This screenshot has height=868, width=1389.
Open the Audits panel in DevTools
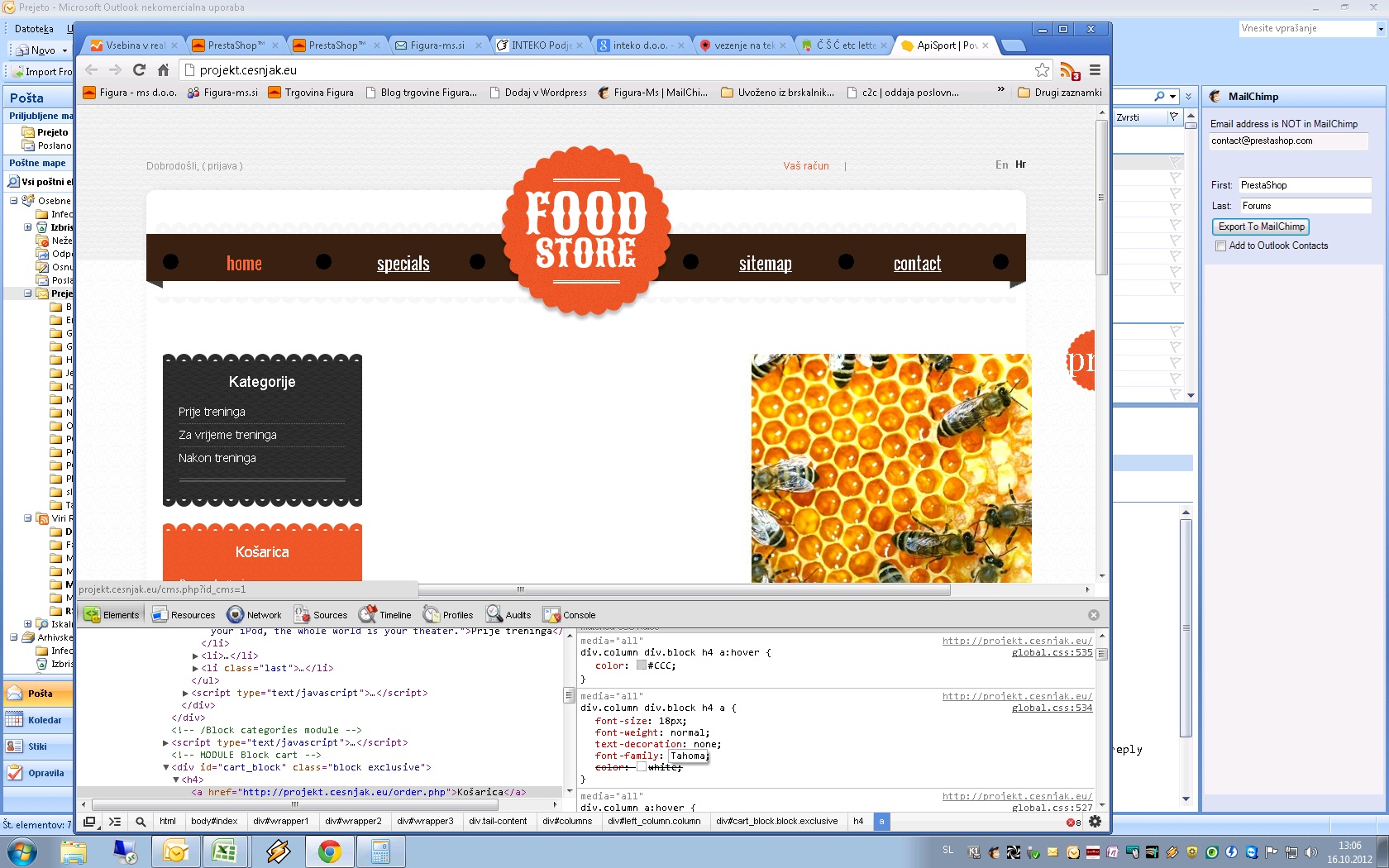click(x=508, y=614)
